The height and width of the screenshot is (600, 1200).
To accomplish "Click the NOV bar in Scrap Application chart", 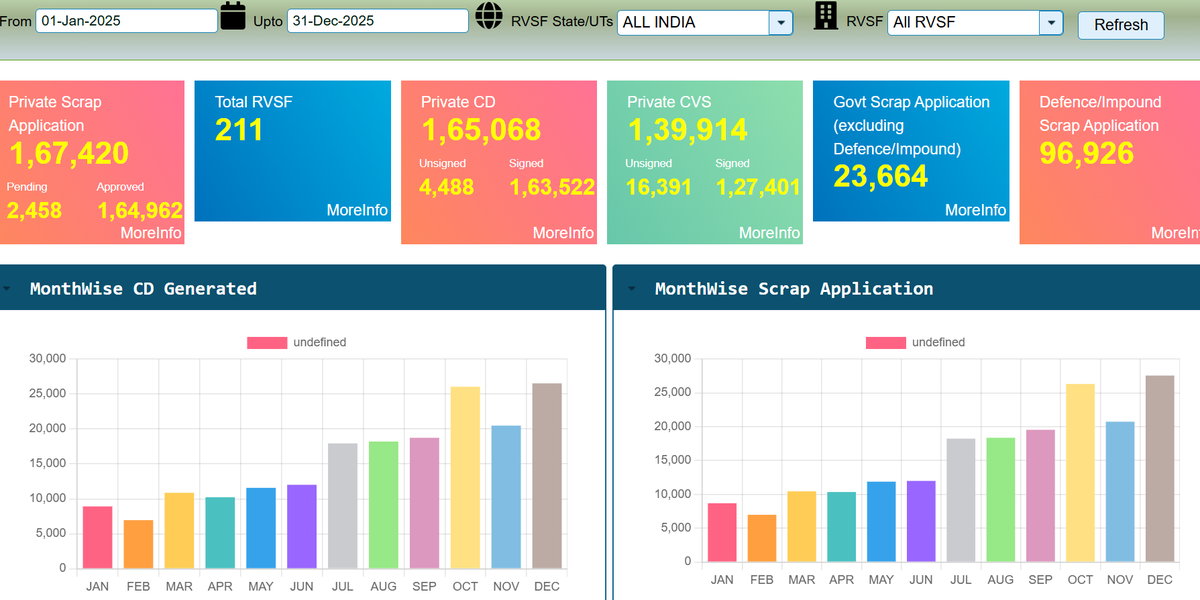I will [1120, 491].
